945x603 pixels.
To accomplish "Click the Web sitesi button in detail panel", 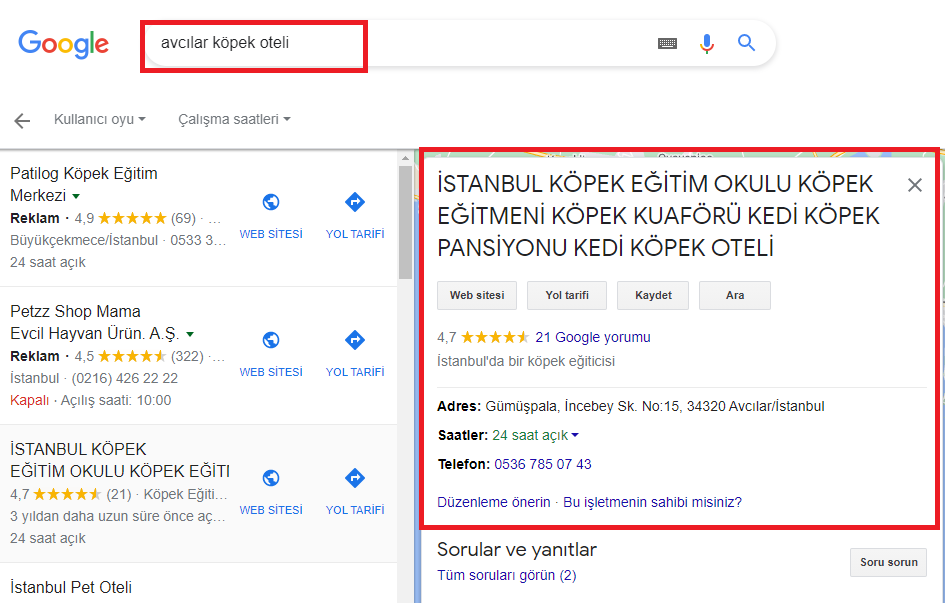I will click(477, 295).
